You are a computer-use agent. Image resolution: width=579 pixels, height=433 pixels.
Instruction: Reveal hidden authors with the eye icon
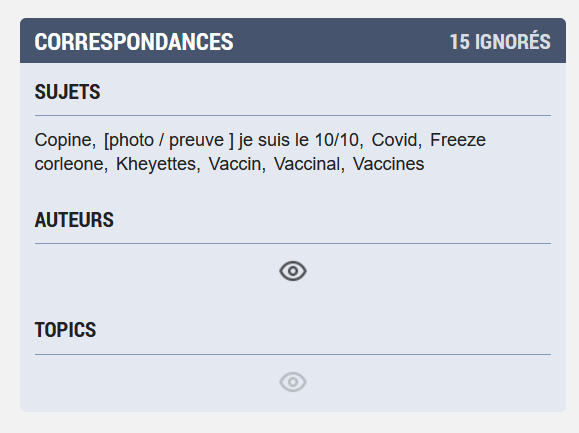[293, 271]
